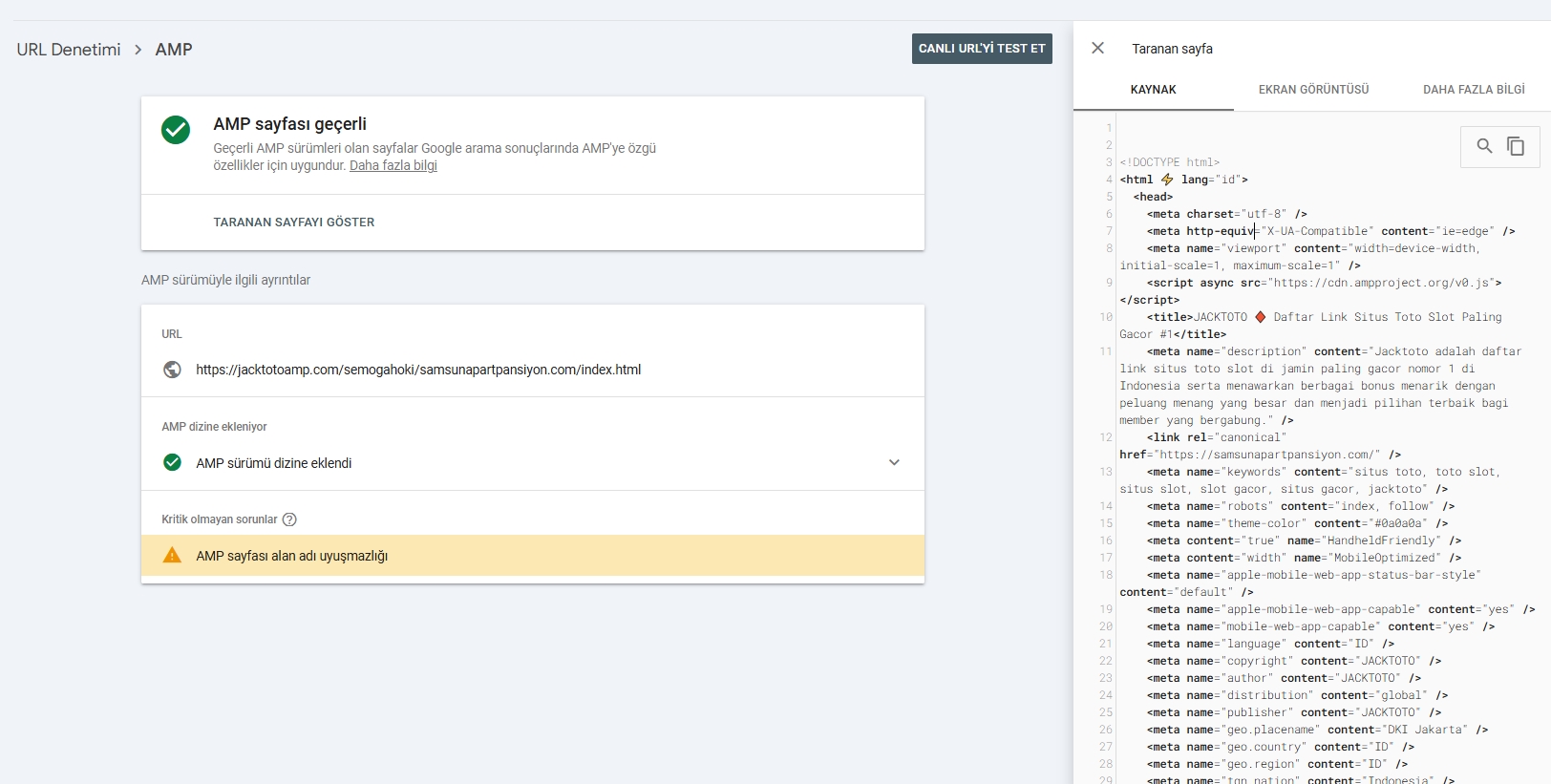Click the meta keywords situs toto line
Viewport: 1551px width, 784px height.
point(1324,472)
